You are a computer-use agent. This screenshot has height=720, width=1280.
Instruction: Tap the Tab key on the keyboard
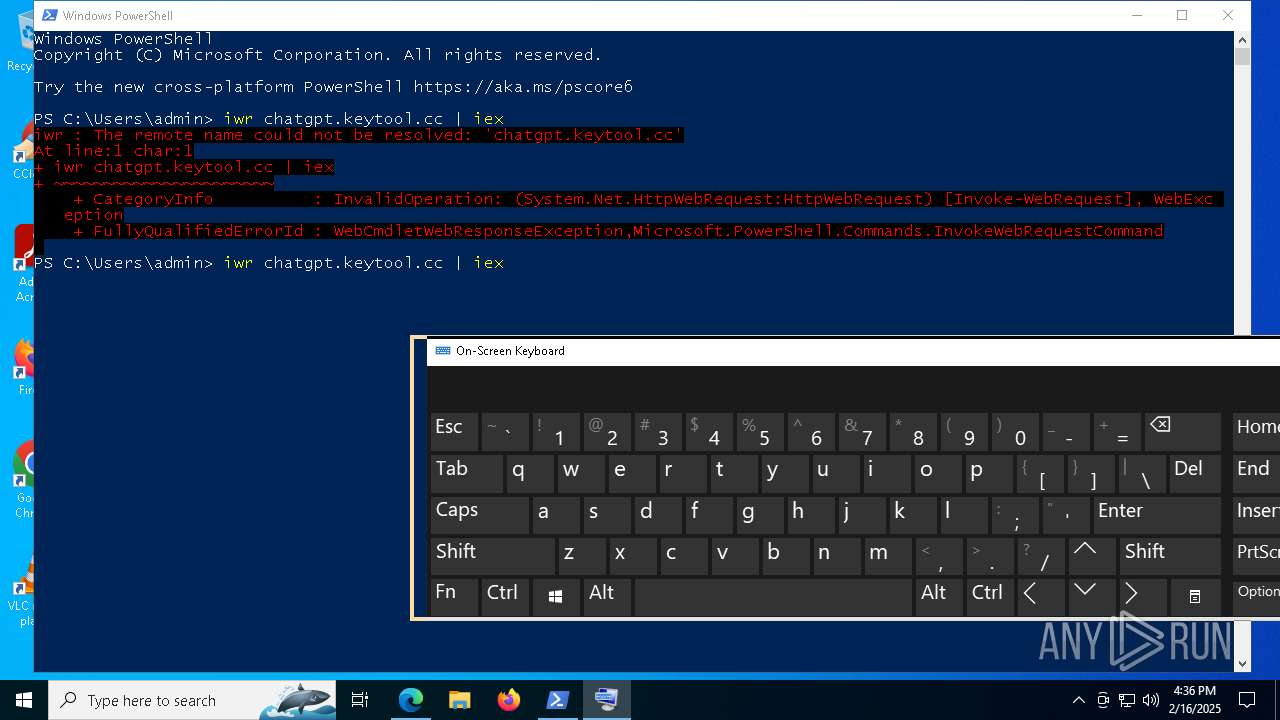(466, 473)
